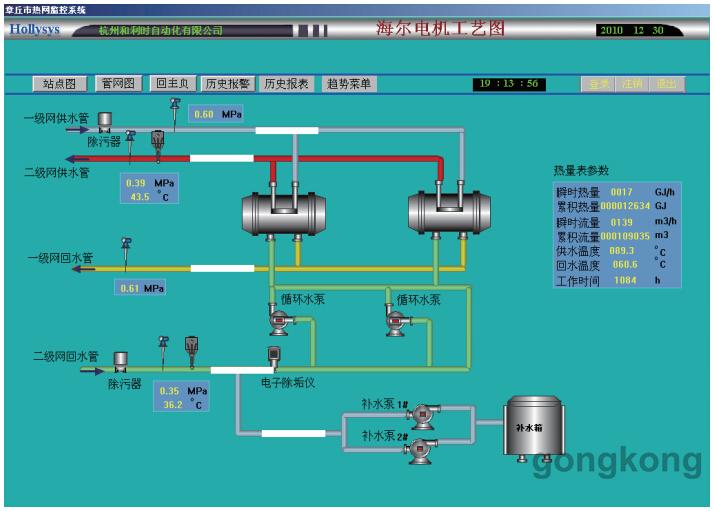Open 历史报警 alarm history
The height and width of the screenshot is (511, 715).
(228, 84)
